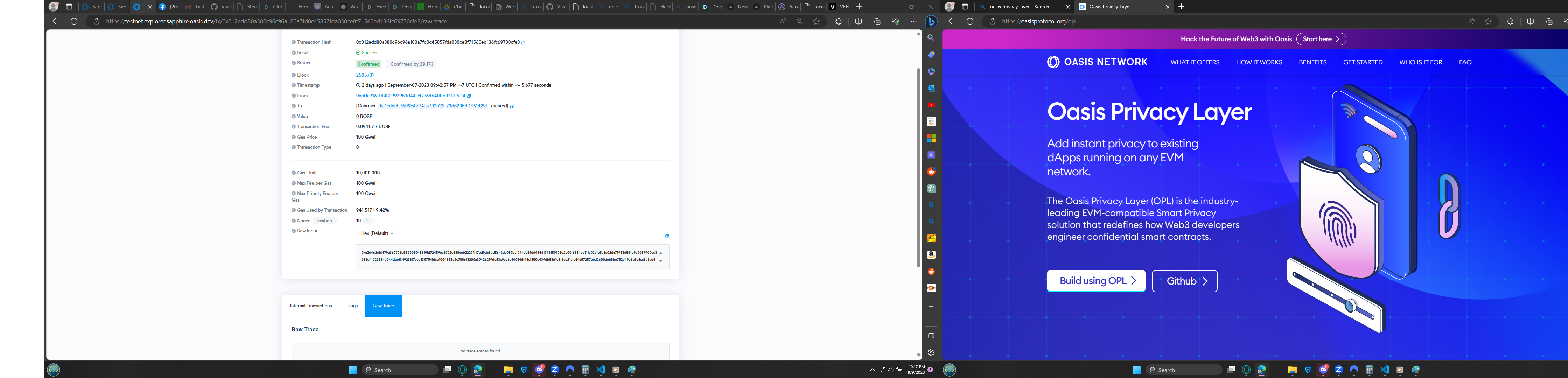Click the taskbar Search box
Screen dimensions: 1568x378
[400, 370]
